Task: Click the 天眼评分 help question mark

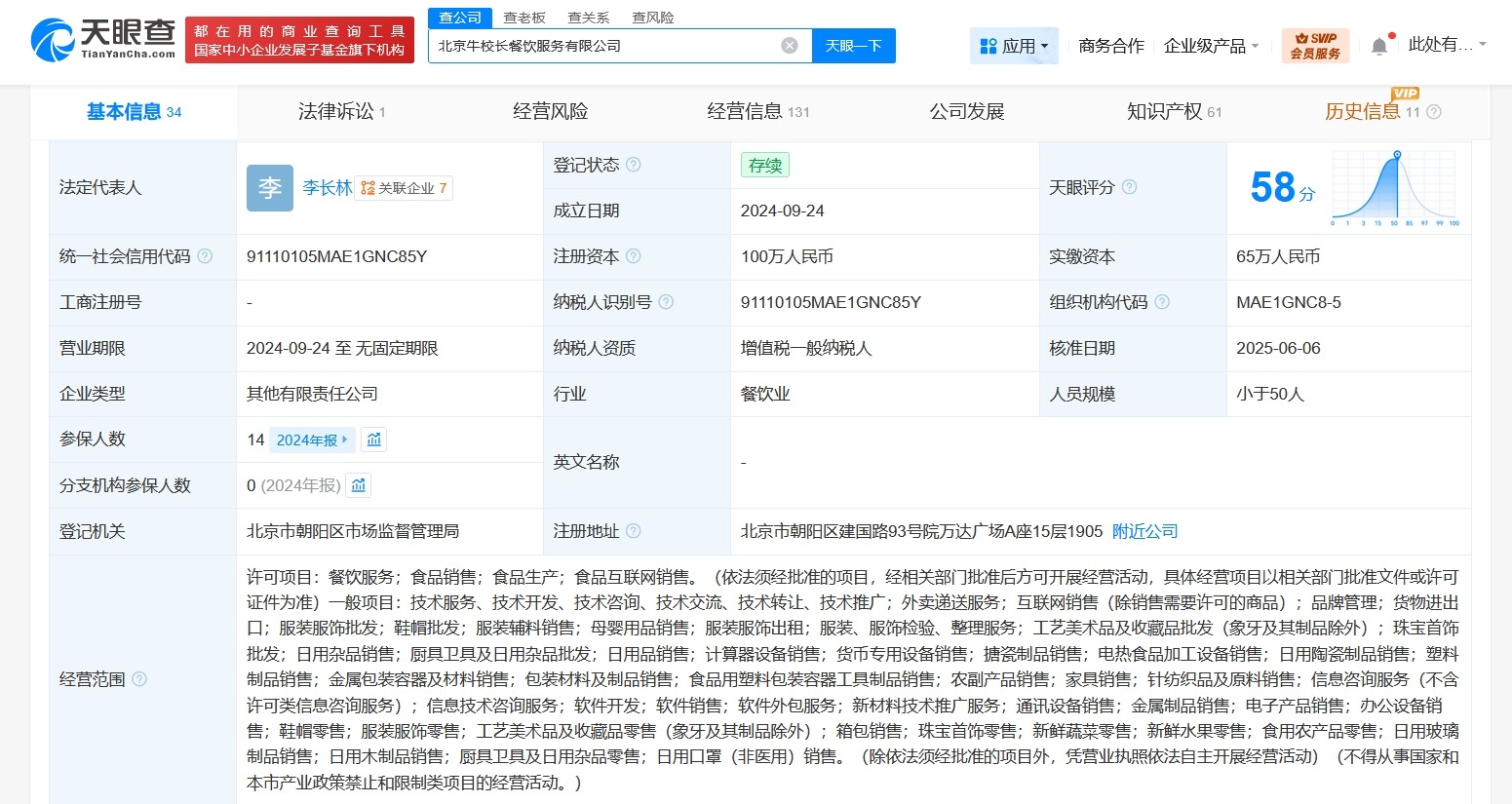Action: click(x=1130, y=187)
